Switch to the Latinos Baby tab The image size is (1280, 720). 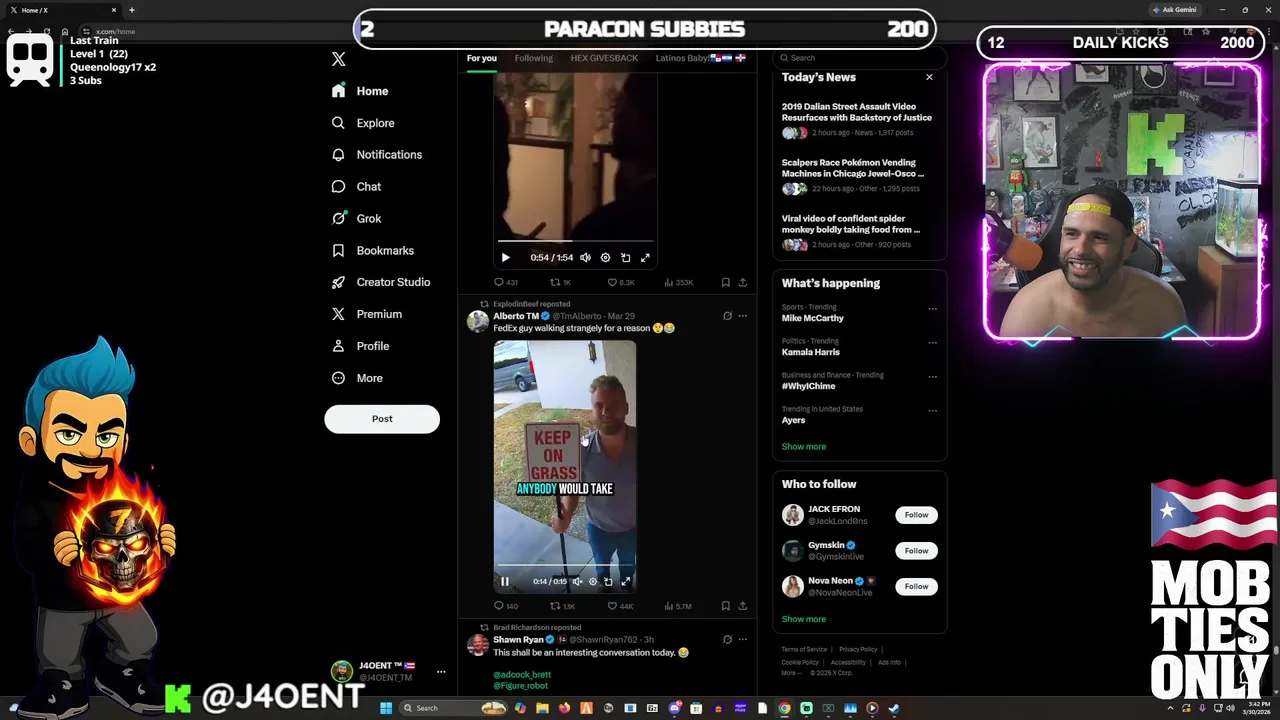point(700,58)
